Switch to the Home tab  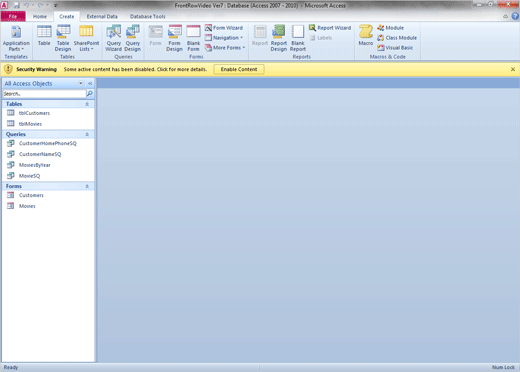coord(40,16)
